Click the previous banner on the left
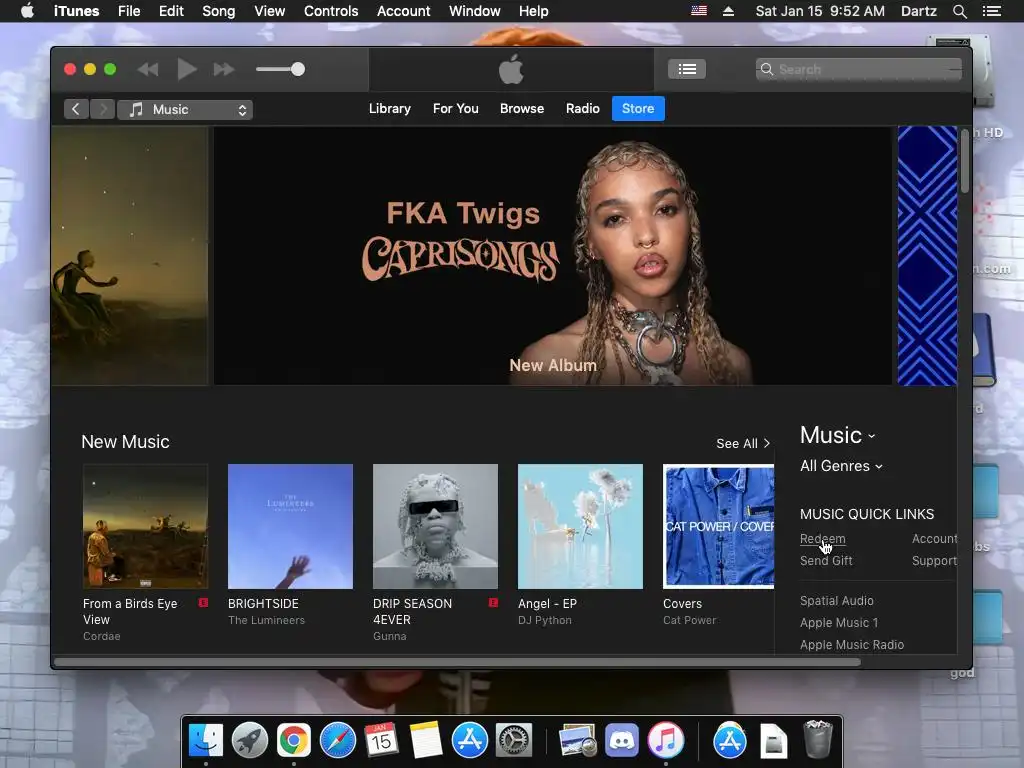 [x=129, y=255]
